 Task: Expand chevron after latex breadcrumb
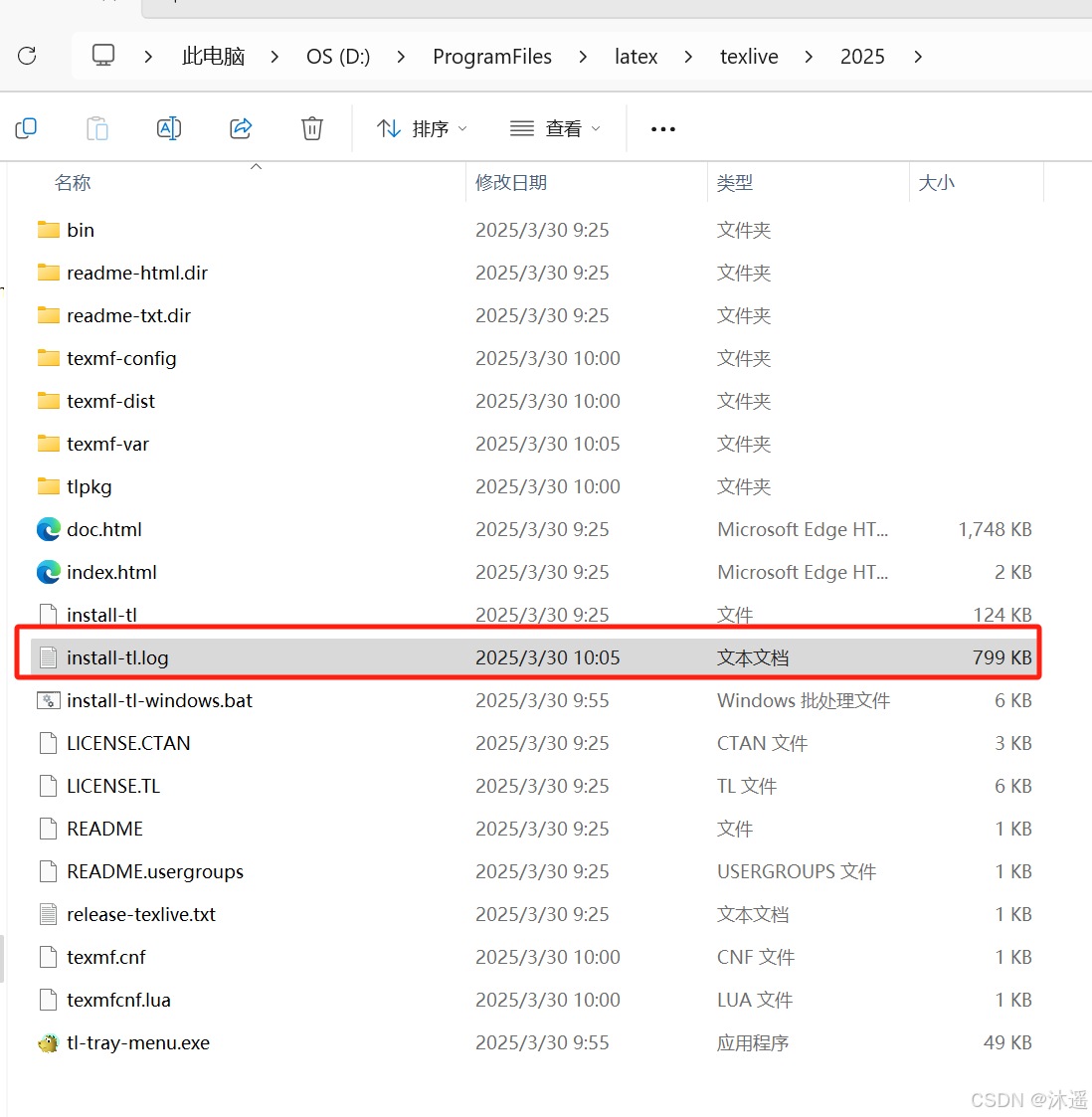pyautogui.click(x=688, y=57)
